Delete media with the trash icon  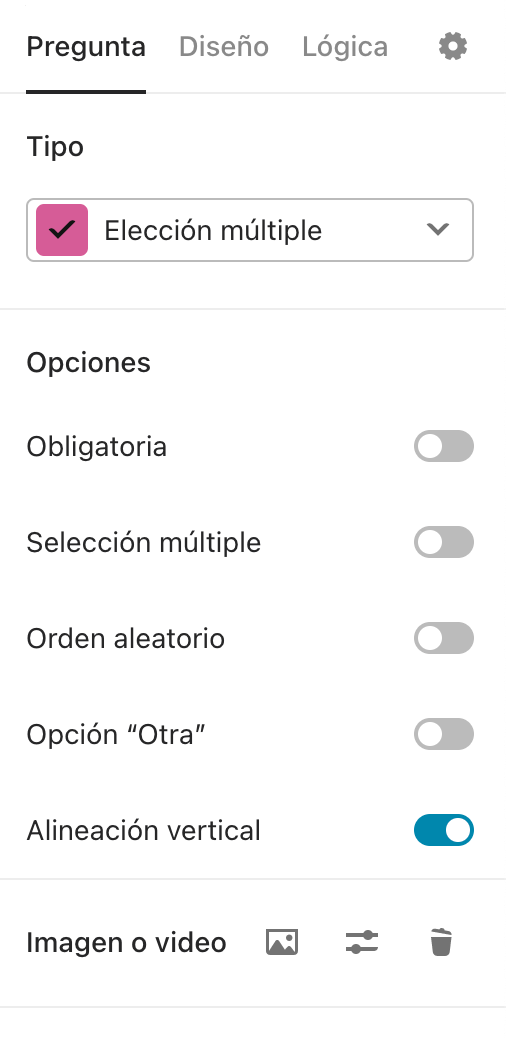[441, 942]
